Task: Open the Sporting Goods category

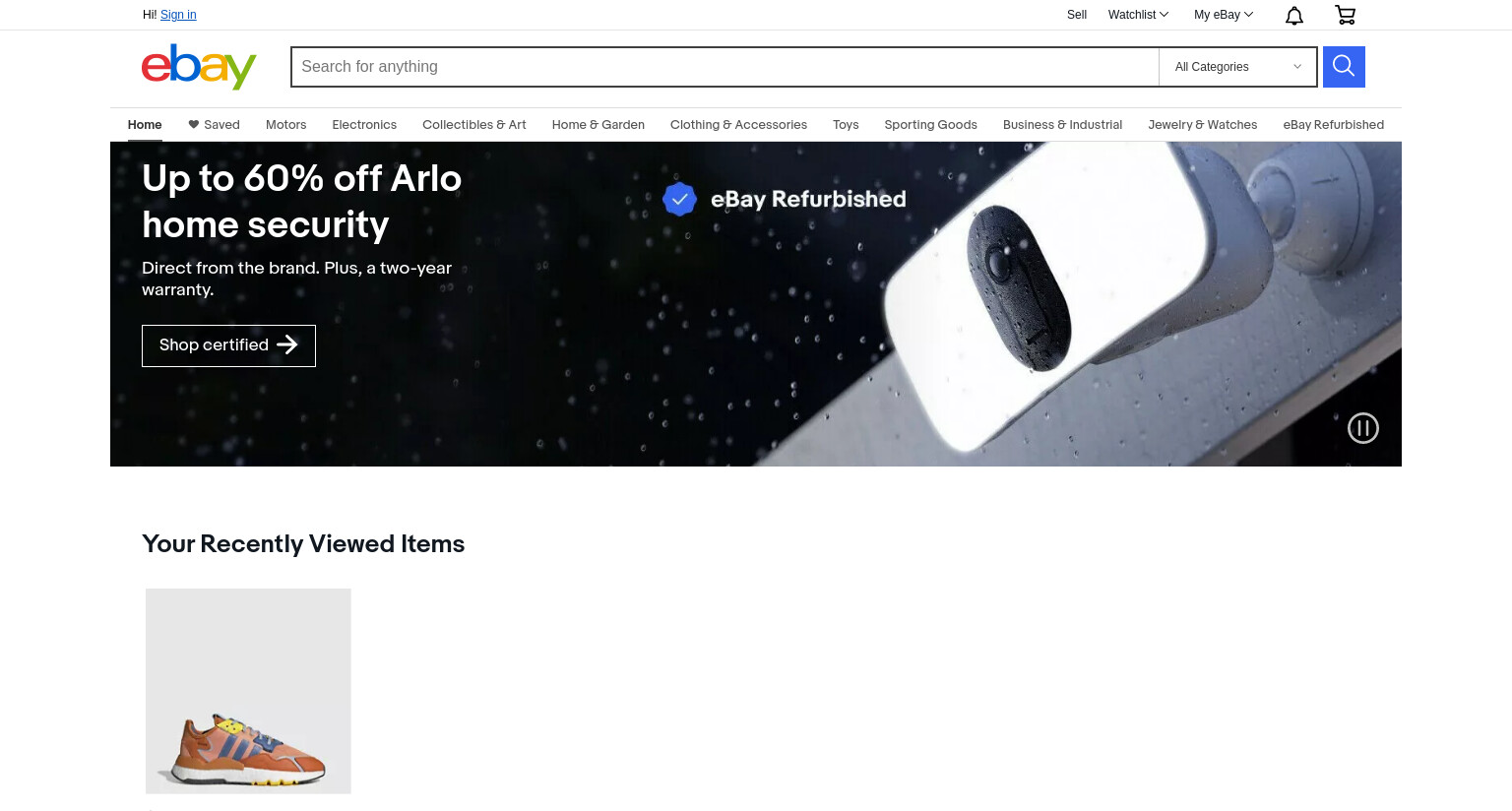Action: click(930, 125)
